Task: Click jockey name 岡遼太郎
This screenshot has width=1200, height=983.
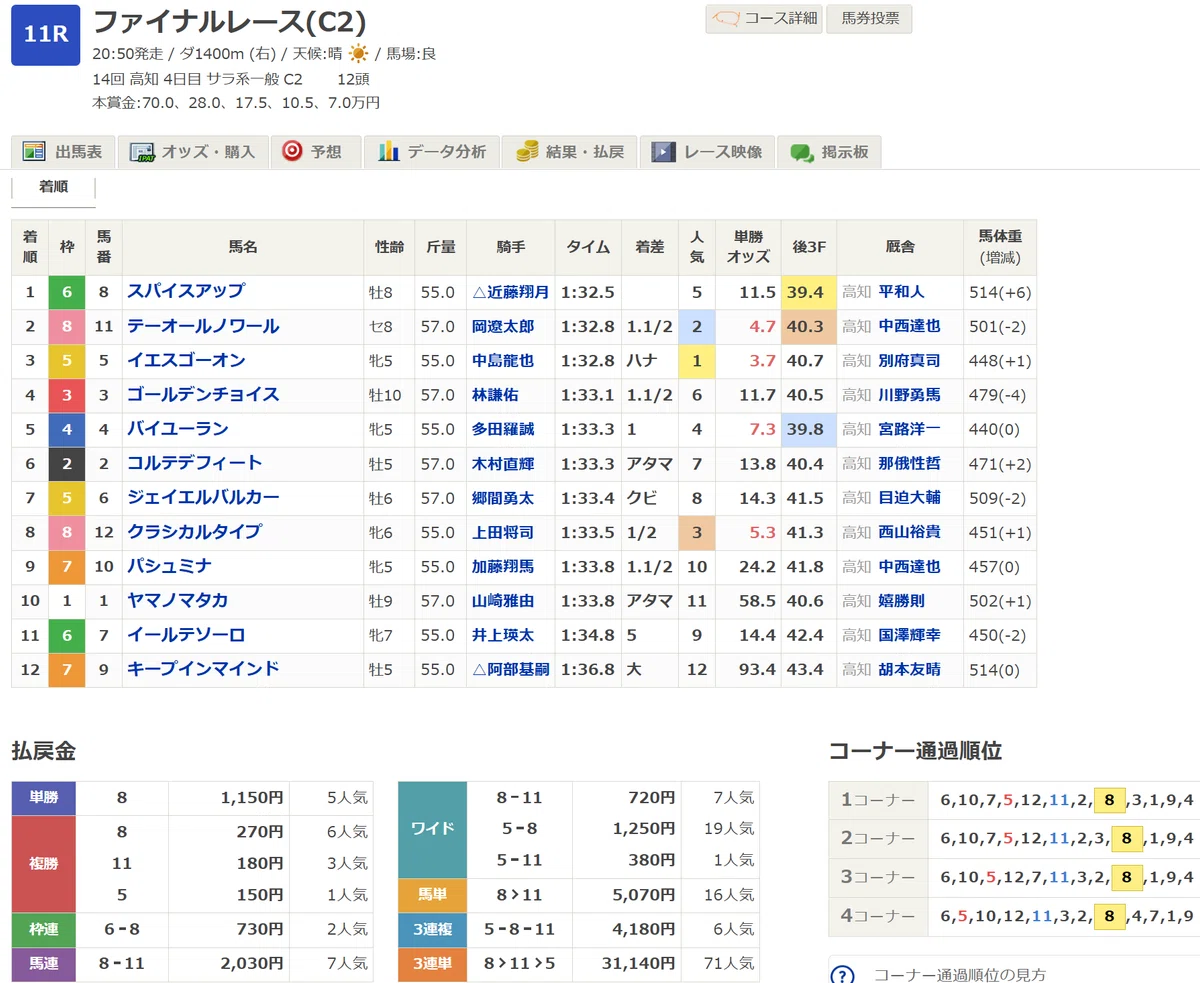Action: click(502, 326)
